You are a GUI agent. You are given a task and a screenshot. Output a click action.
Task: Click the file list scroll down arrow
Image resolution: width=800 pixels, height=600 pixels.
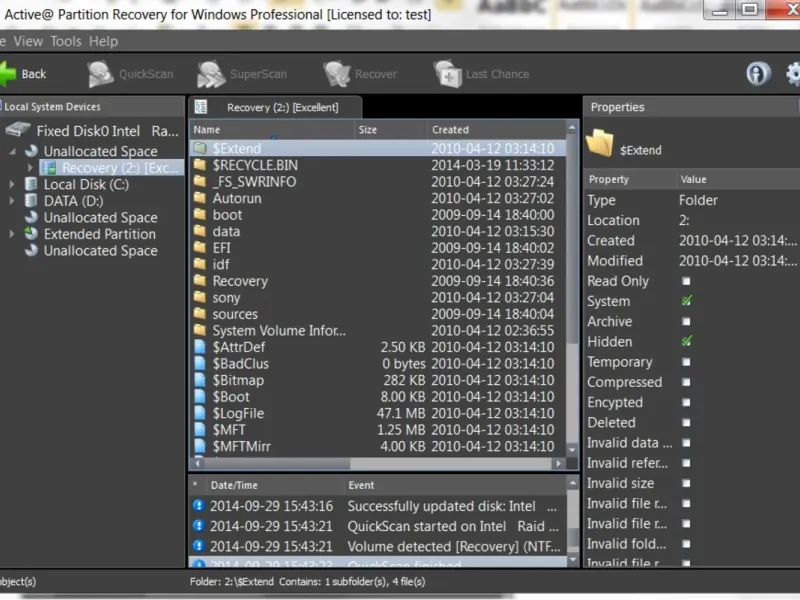coord(572,449)
